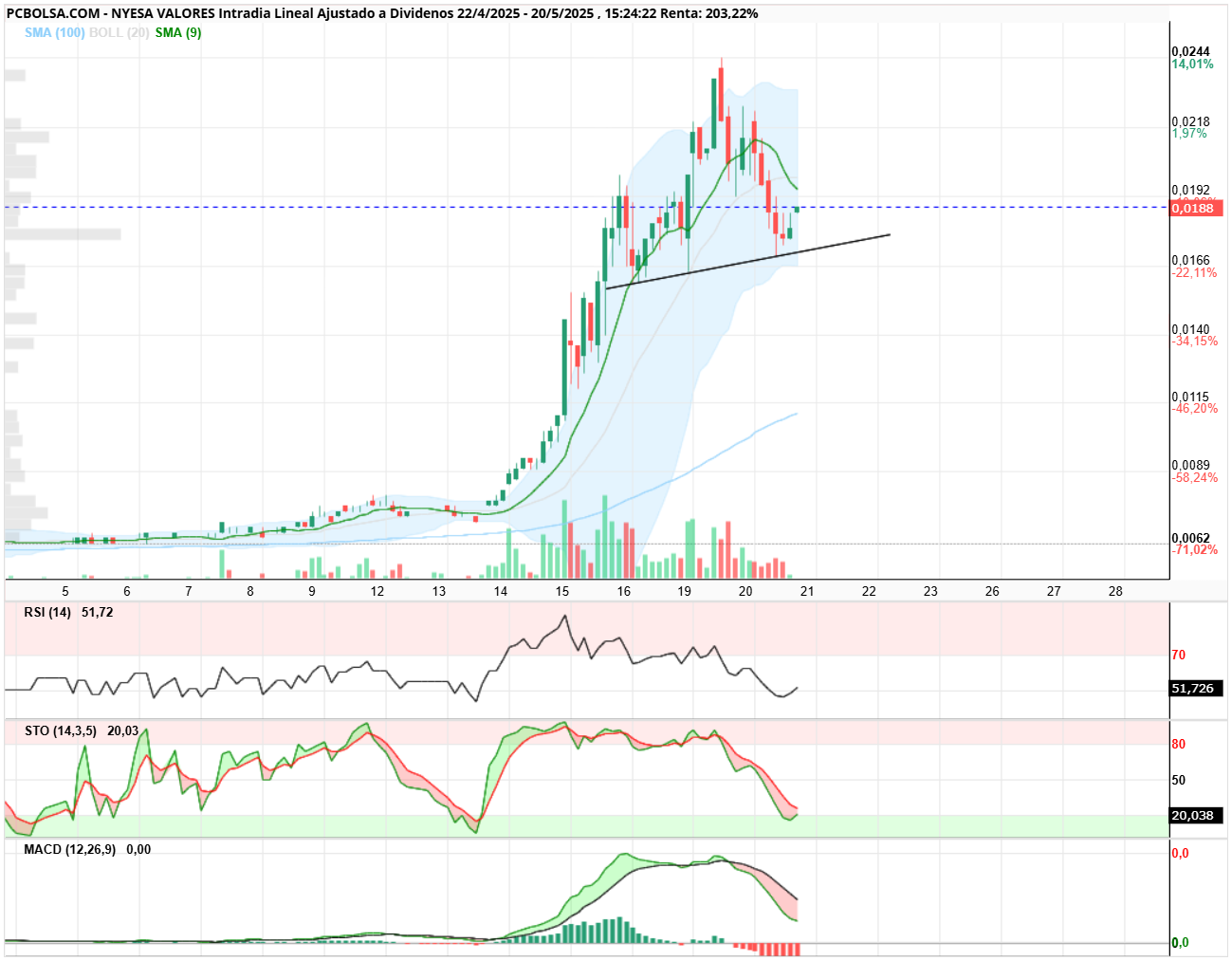Click the 0,0218 price axis label
Viewport: 1232px width, 961px height.
click(x=1191, y=121)
